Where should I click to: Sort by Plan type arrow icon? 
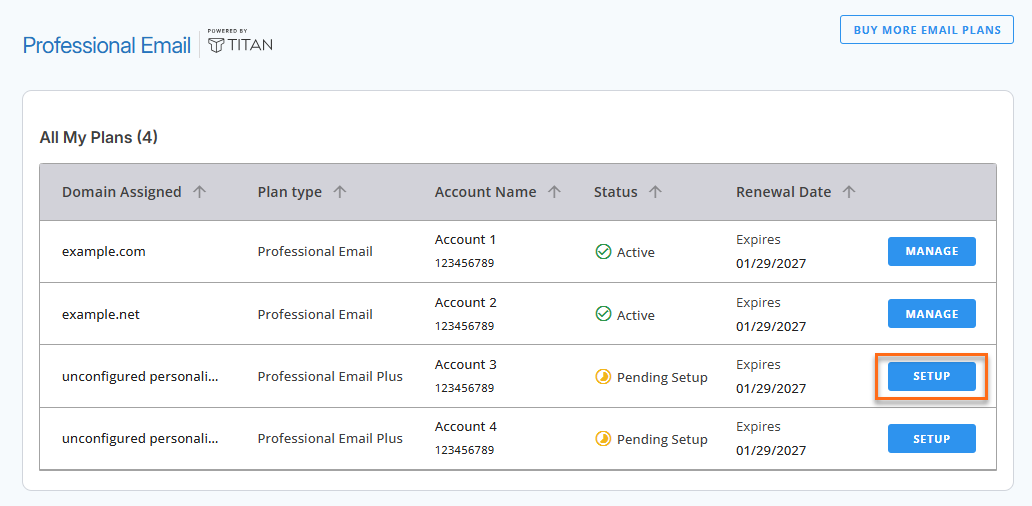[x=340, y=192]
